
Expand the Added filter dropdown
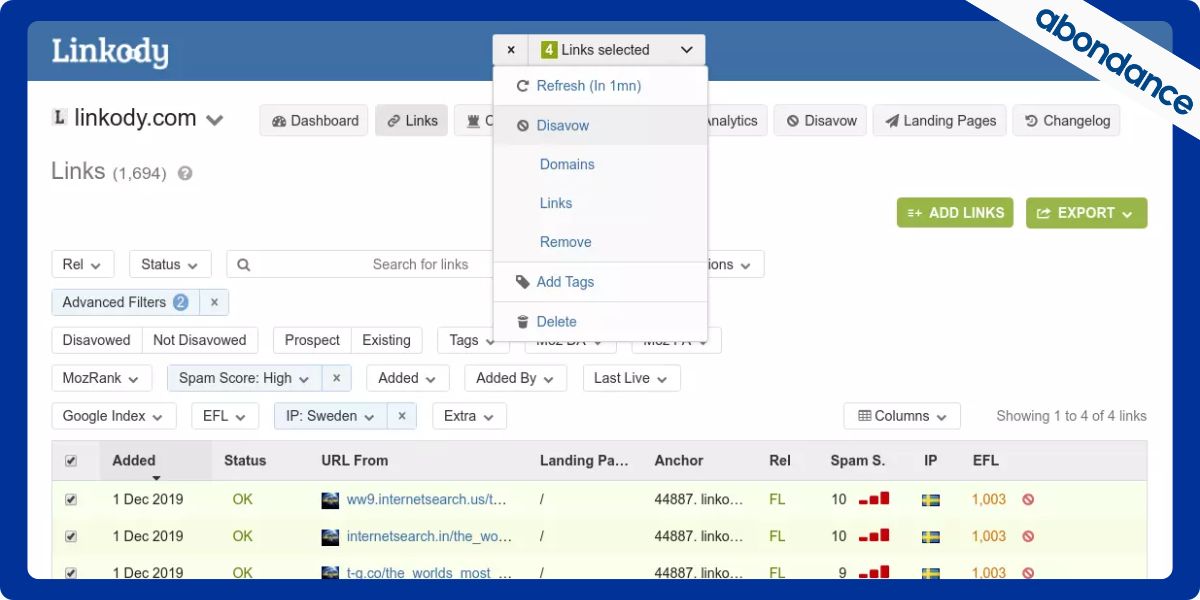click(408, 378)
